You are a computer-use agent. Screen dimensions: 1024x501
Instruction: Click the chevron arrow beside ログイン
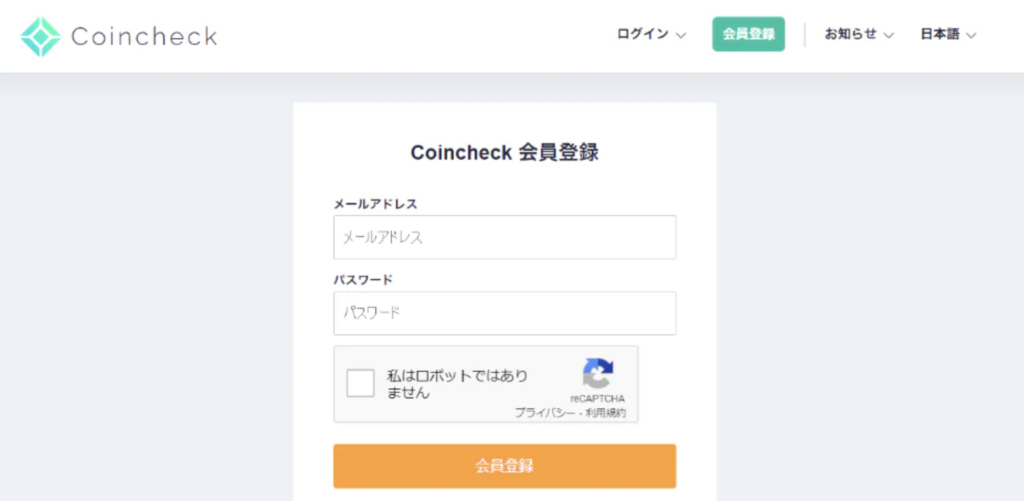(681, 35)
